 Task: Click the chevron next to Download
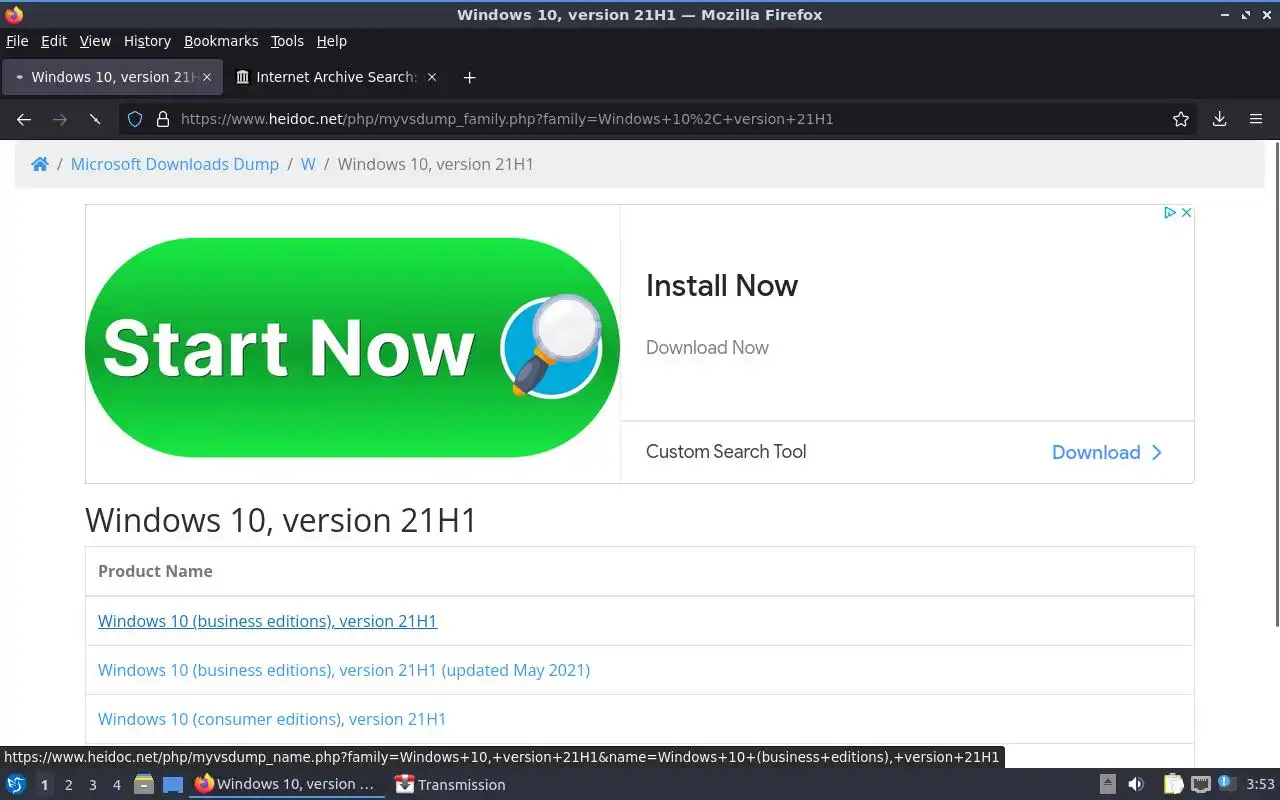(x=1157, y=452)
